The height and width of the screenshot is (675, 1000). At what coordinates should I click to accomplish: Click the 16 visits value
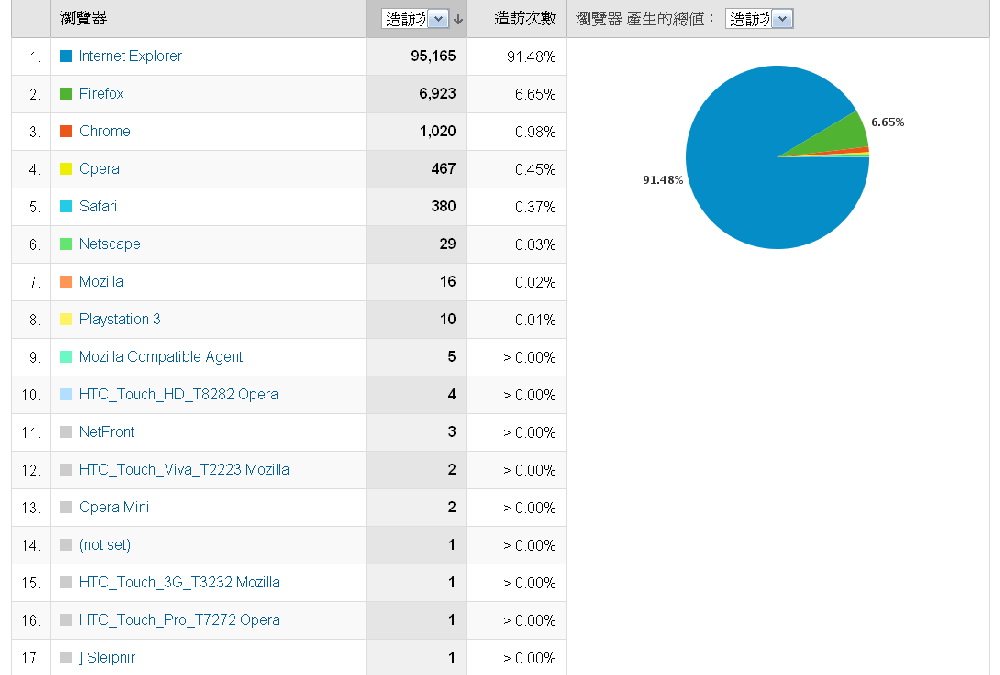click(448, 282)
